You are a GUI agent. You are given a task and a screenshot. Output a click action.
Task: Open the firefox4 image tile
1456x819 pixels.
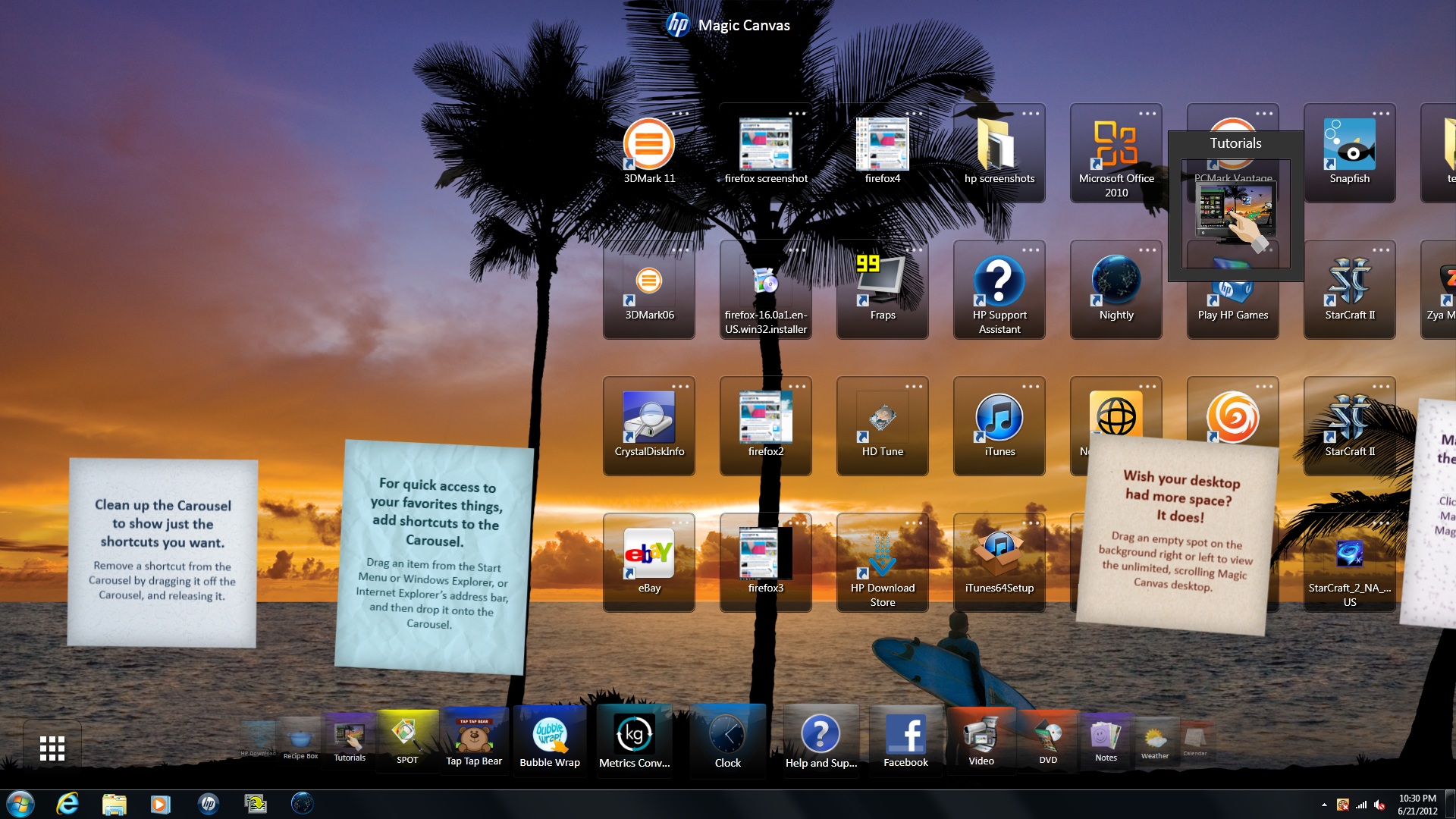point(883,152)
